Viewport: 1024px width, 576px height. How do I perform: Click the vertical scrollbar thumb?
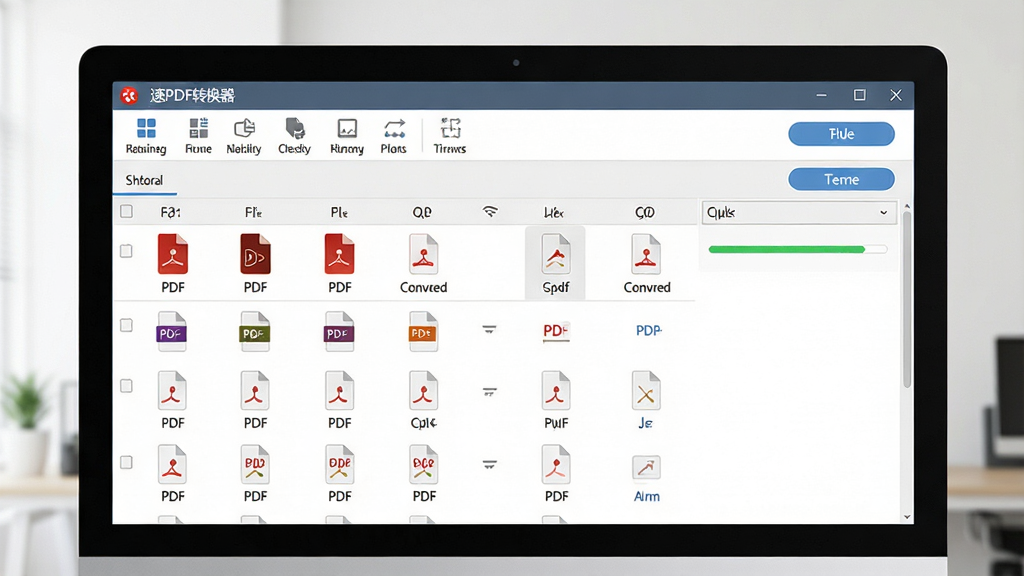point(907,300)
